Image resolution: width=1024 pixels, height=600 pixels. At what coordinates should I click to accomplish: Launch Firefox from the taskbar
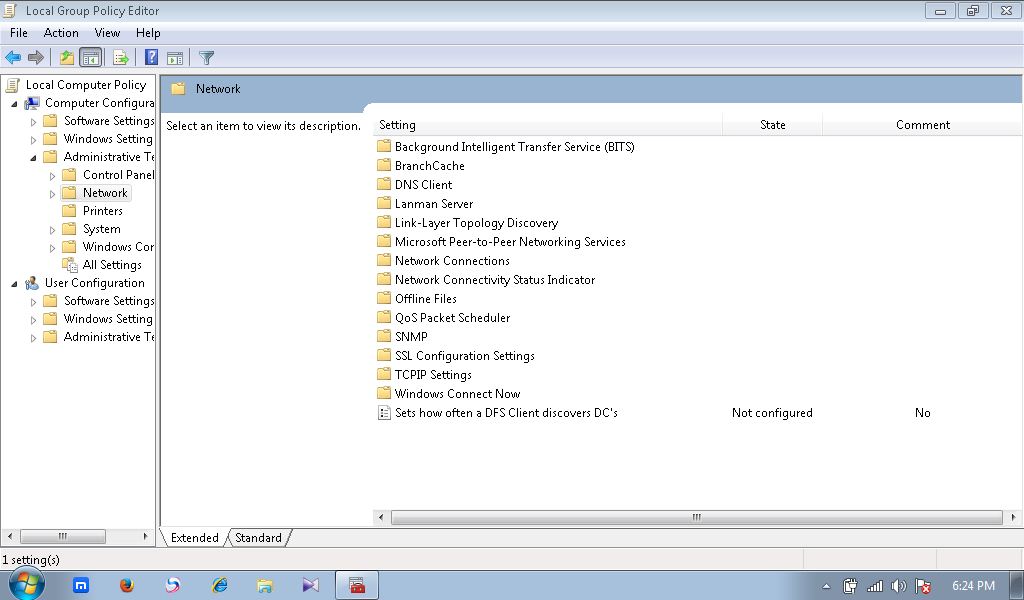[127, 585]
